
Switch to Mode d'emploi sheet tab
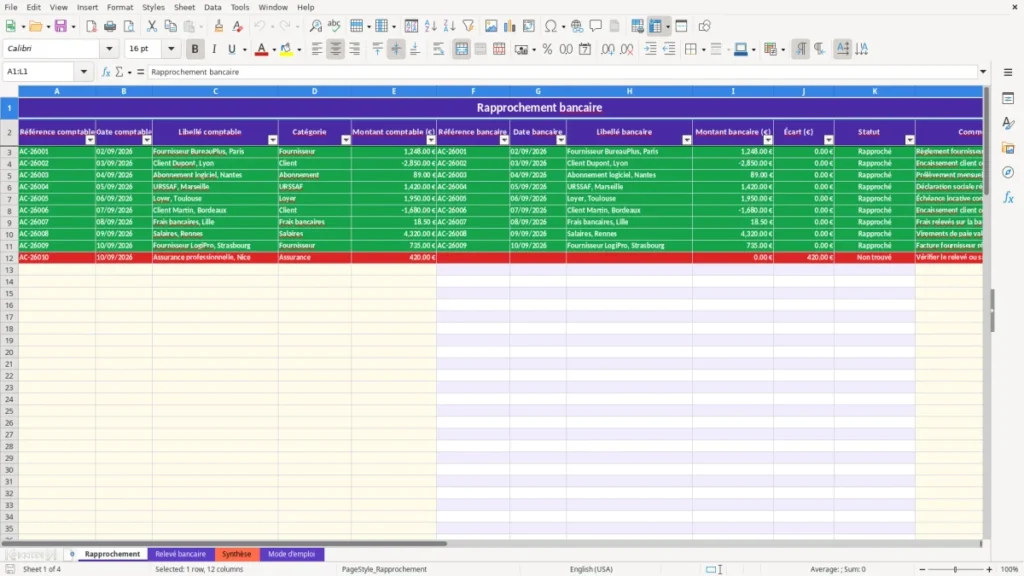pos(291,554)
